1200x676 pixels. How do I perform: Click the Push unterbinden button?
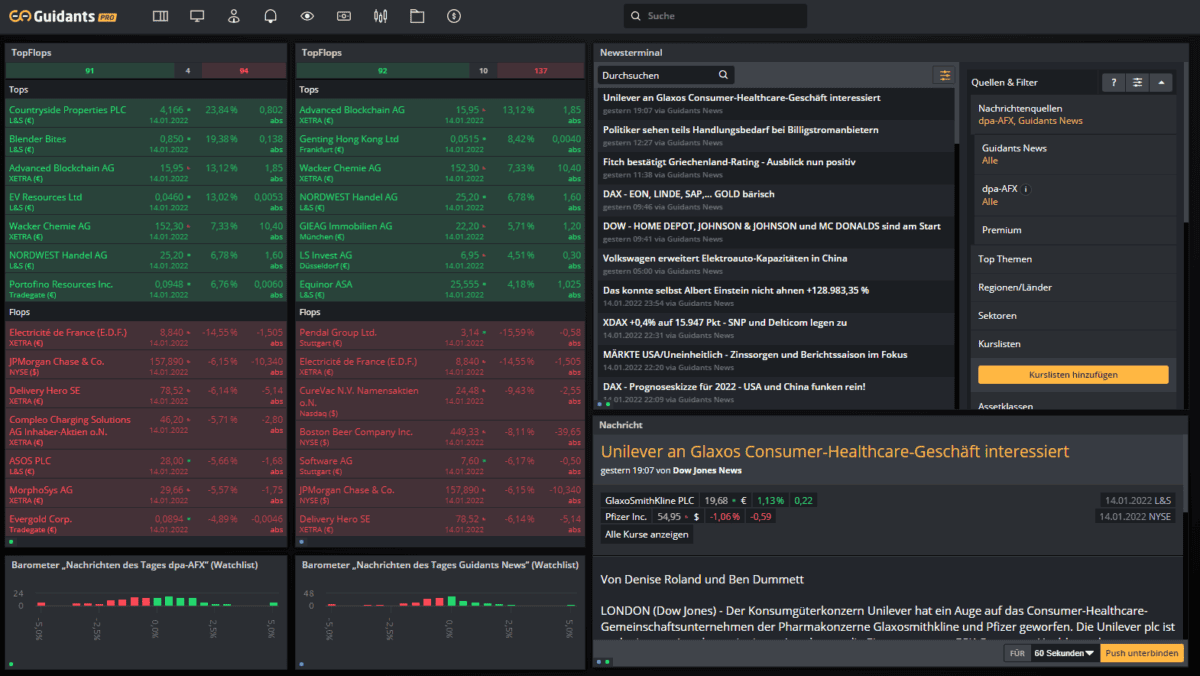[x=1141, y=653]
